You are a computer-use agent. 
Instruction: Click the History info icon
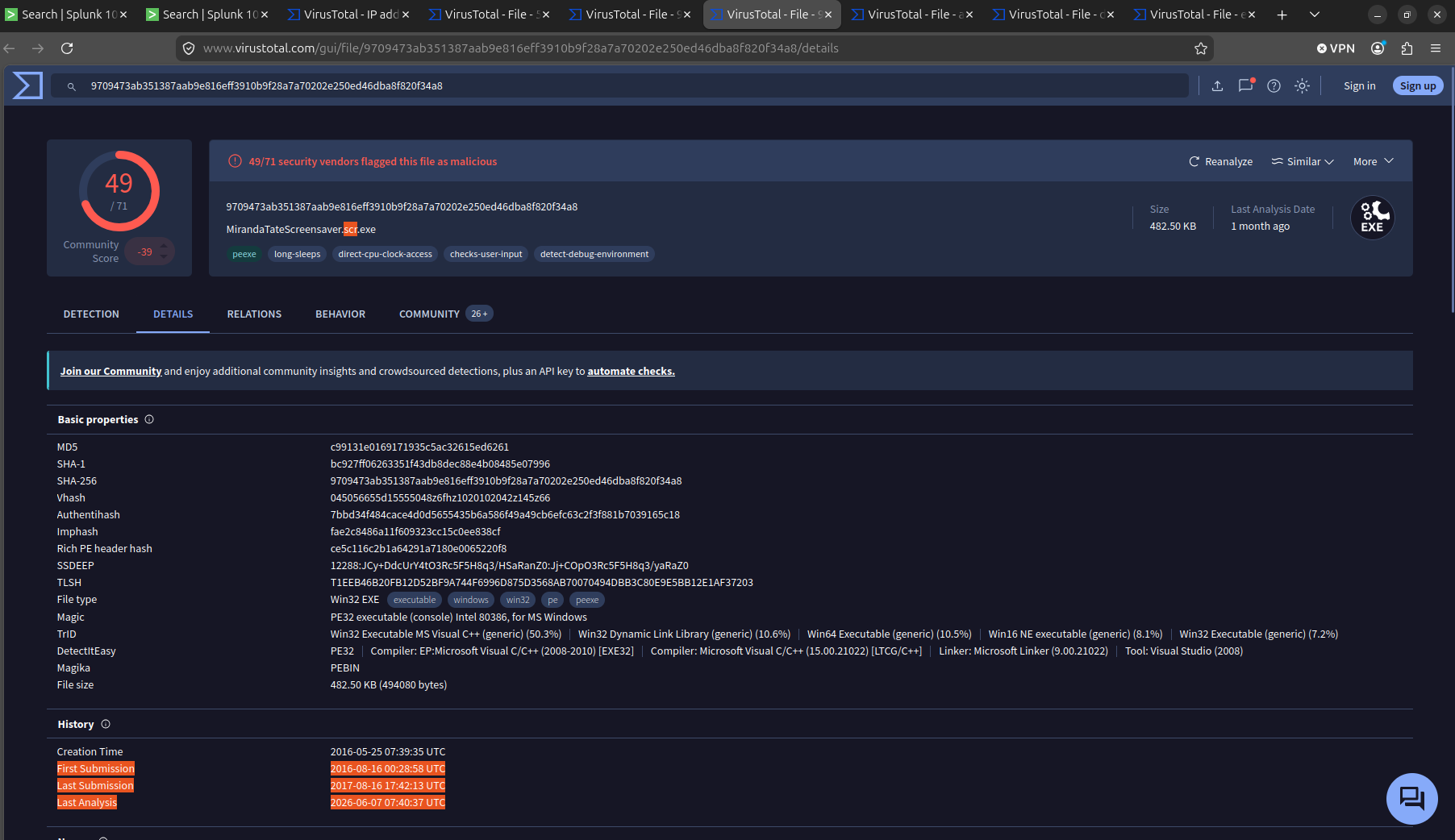(x=106, y=724)
